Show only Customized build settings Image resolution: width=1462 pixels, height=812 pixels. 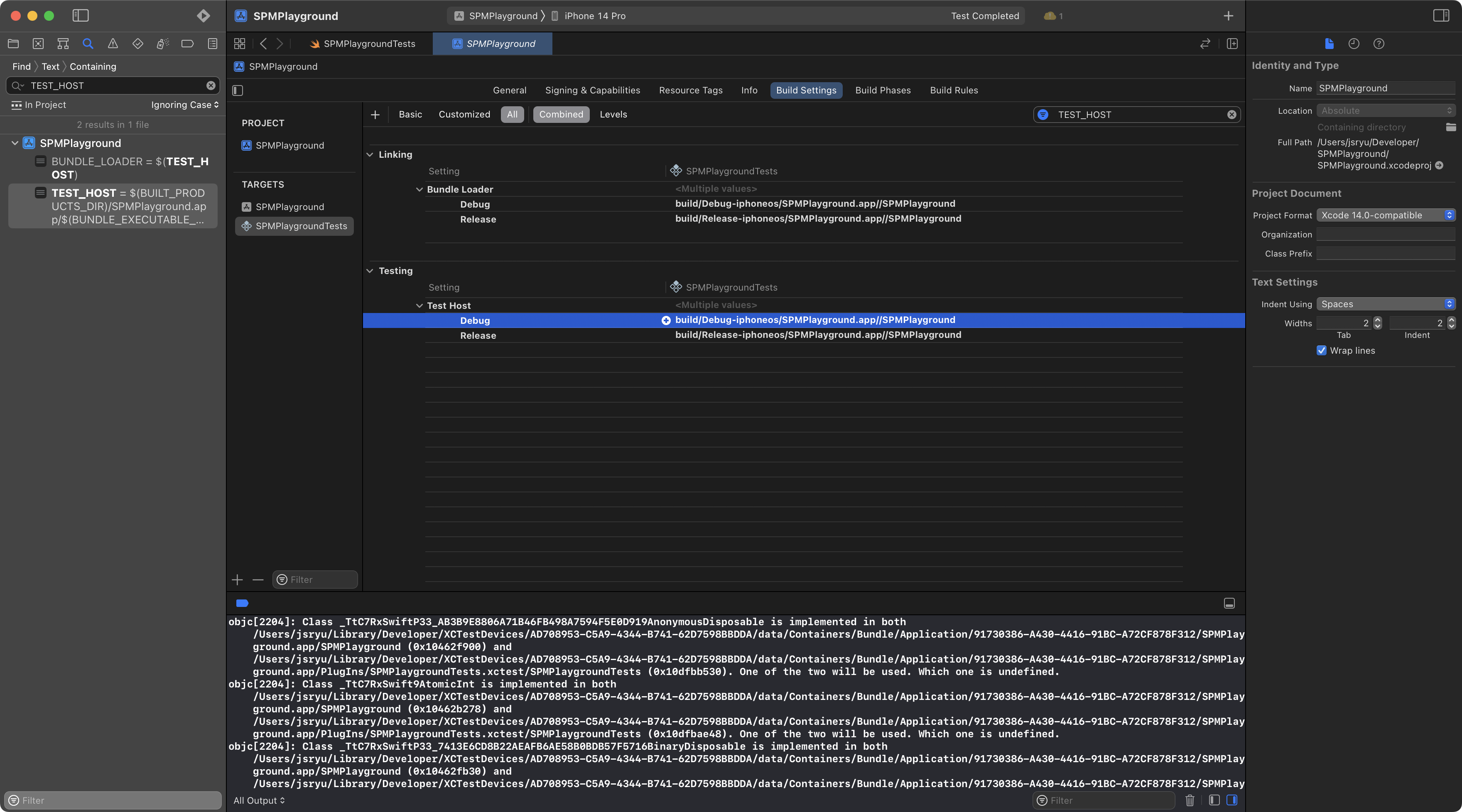click(x=464, y=115)
